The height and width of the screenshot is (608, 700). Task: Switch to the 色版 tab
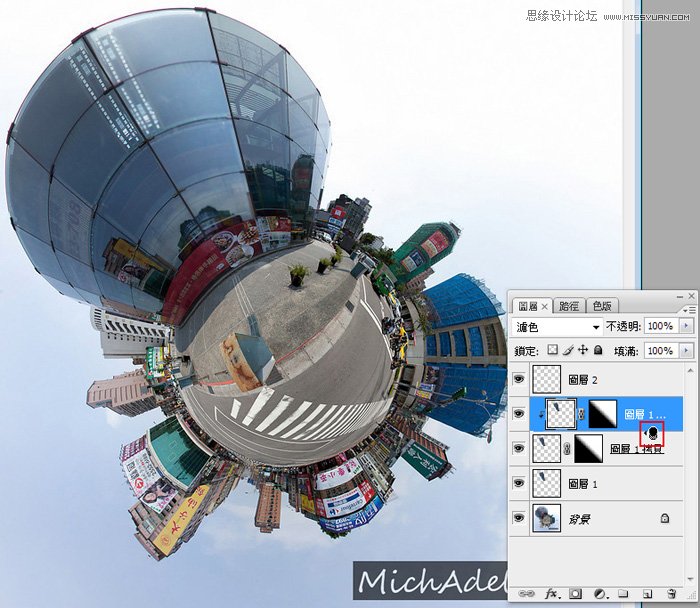[601, 306]
